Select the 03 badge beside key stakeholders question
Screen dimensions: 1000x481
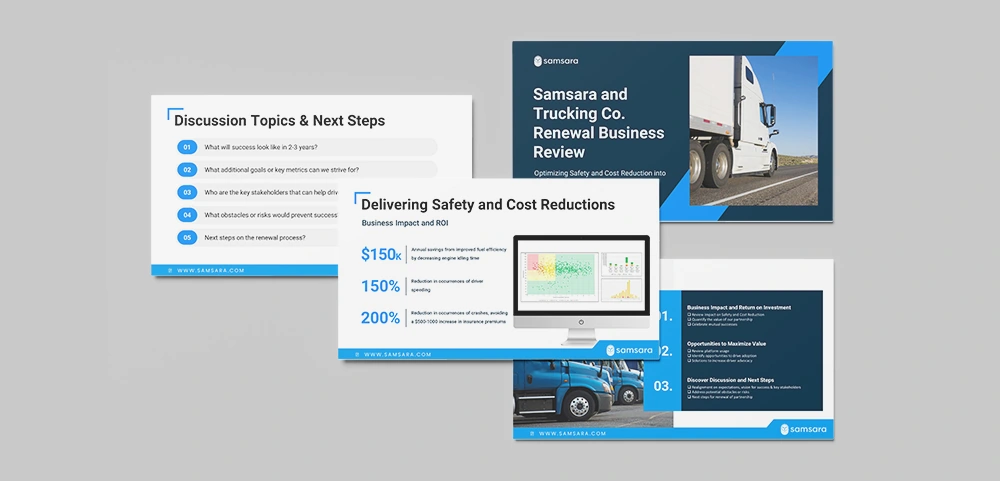point(186,192)
